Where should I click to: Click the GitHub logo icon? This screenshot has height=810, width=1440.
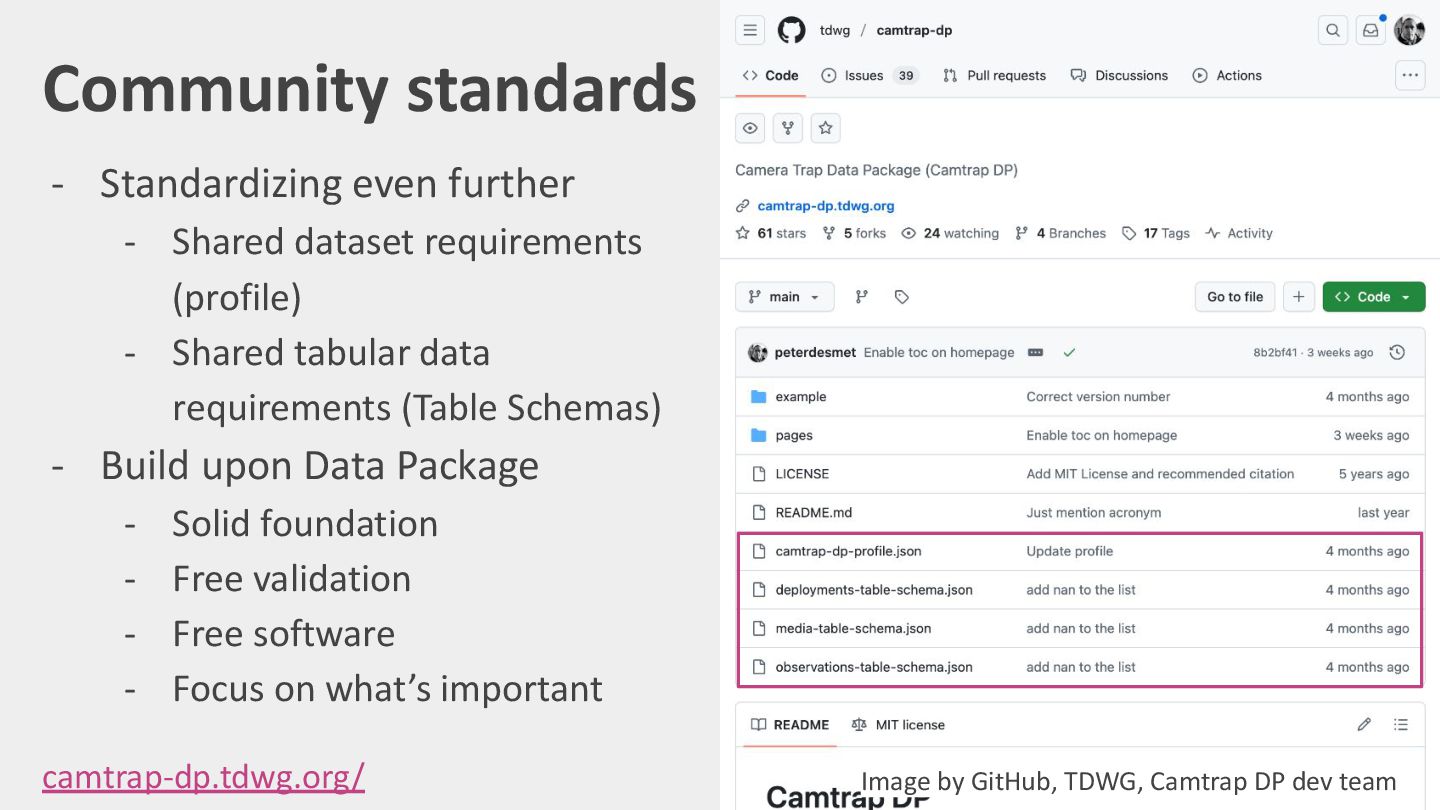coord(791,30)
